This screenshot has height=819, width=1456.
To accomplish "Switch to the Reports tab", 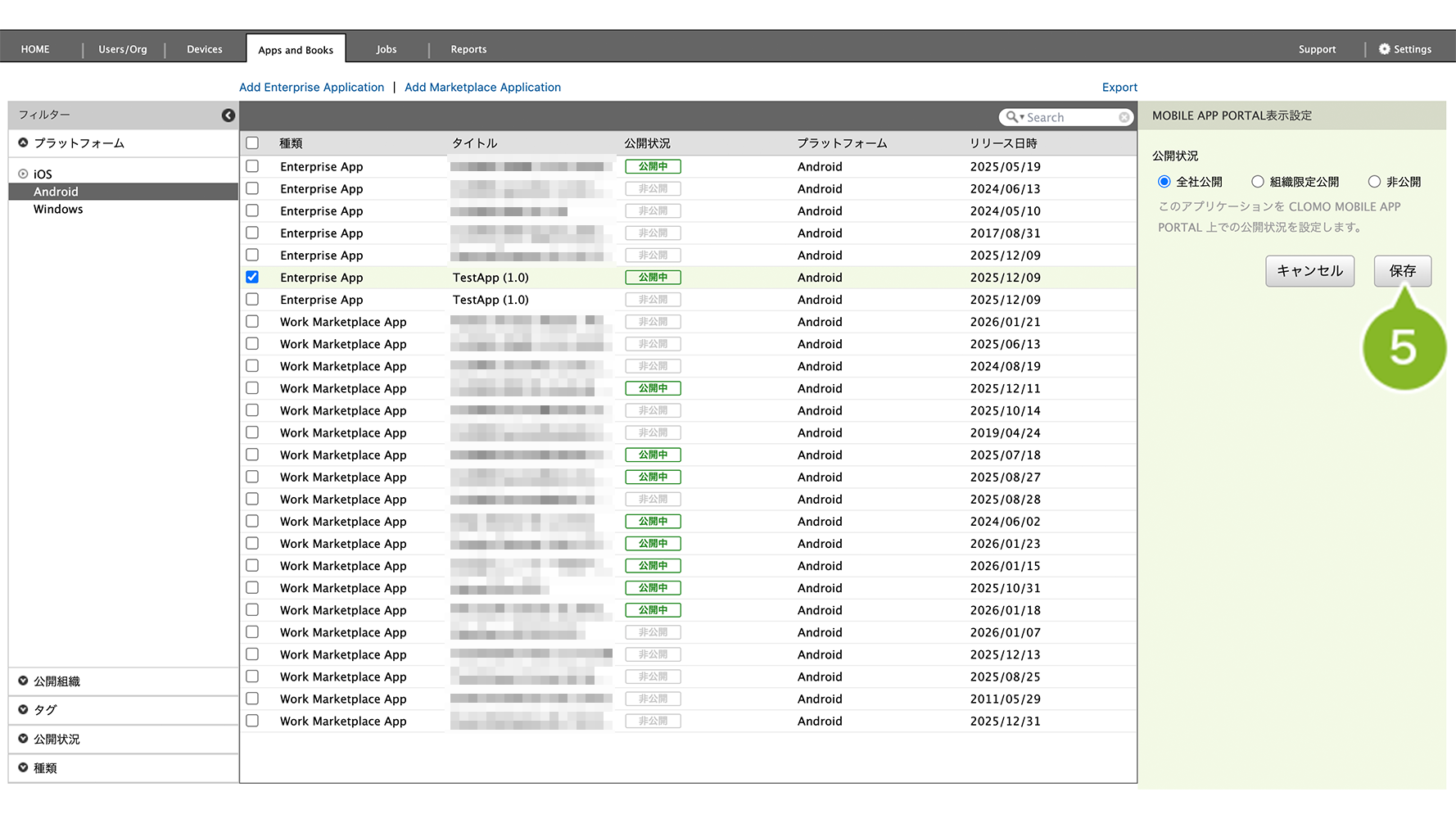I will click(x=468, y=49).
